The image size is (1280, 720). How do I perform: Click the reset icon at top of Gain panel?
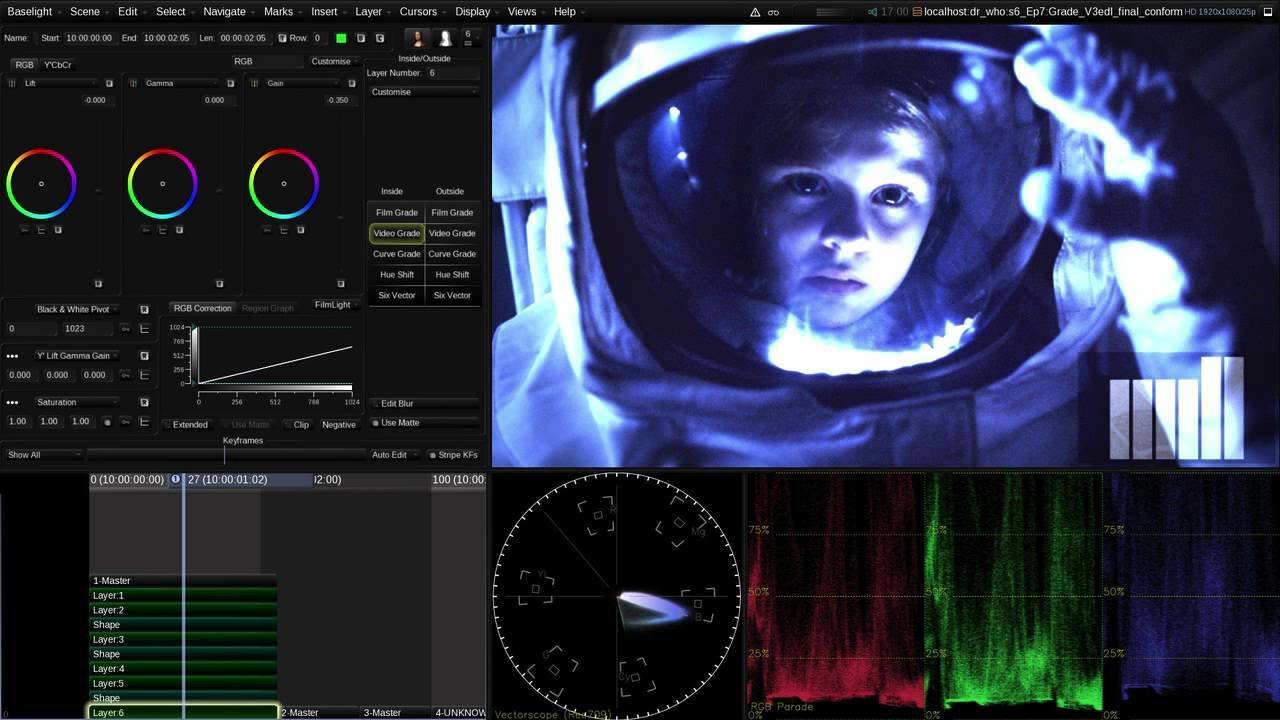coord(352,83)
